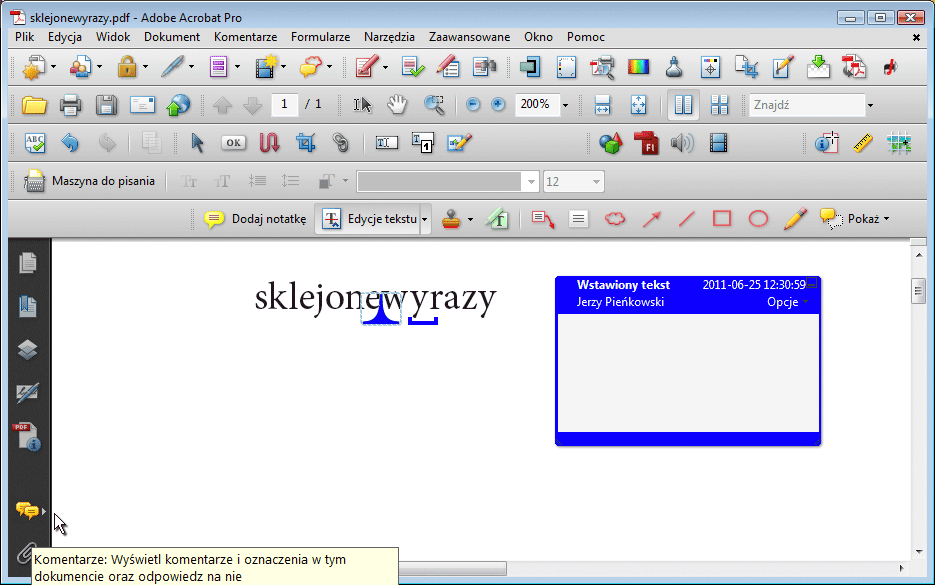Open the Opcje dropdown in the comment popup
Screen dimensions: 935x585
786,300
